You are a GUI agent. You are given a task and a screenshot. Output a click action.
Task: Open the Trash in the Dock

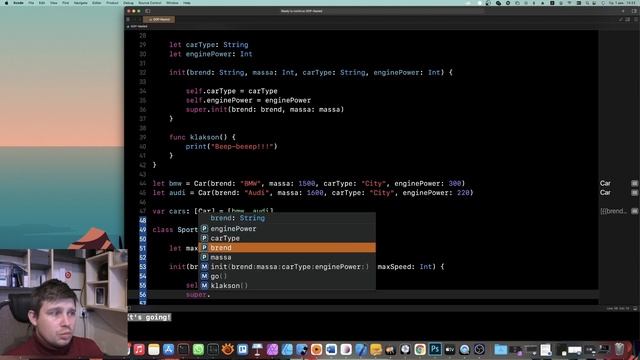pyautogui.click(x=620, y=349)
